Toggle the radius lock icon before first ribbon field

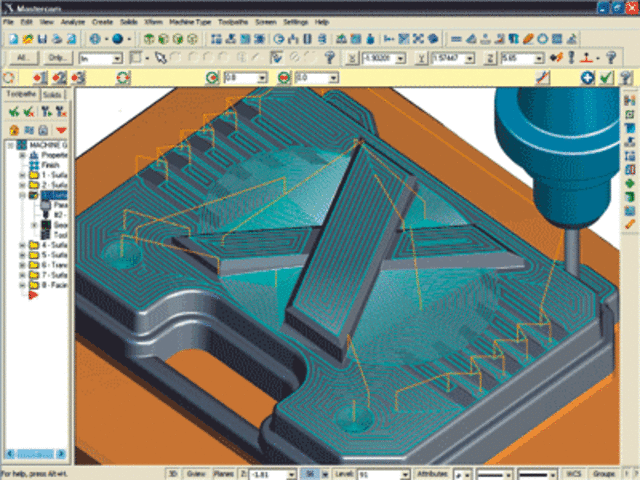[x=212, y=78]
